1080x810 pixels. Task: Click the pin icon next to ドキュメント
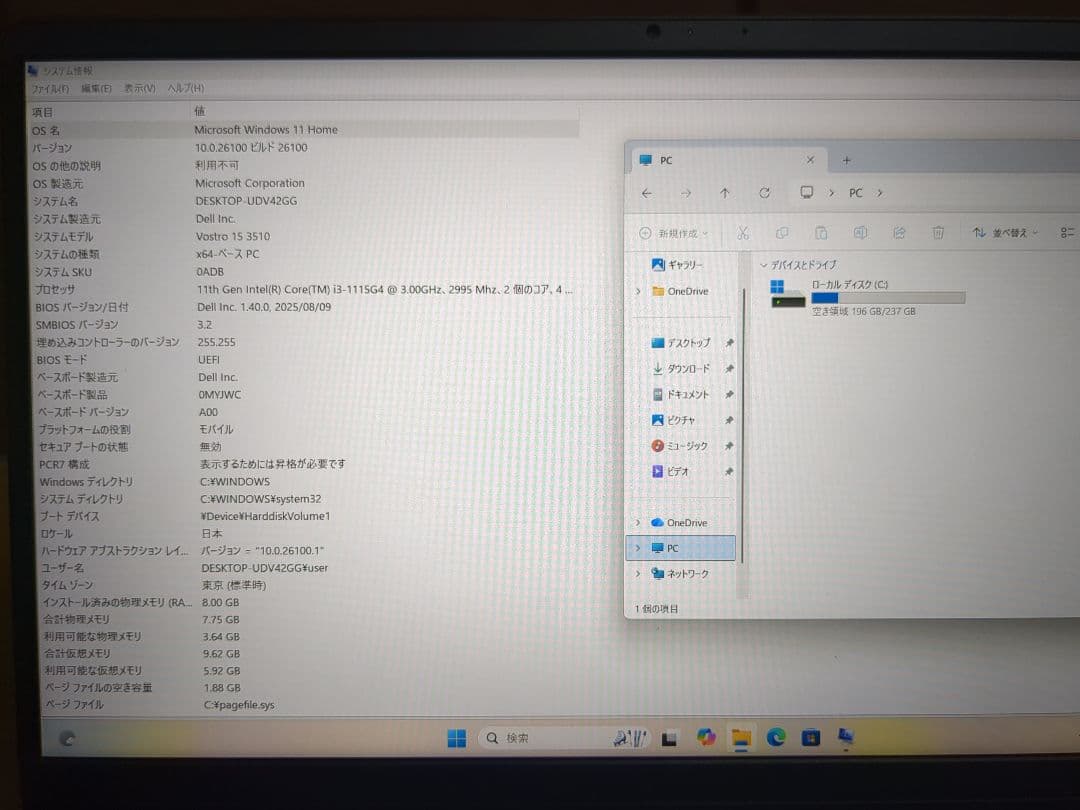point(729,394)
